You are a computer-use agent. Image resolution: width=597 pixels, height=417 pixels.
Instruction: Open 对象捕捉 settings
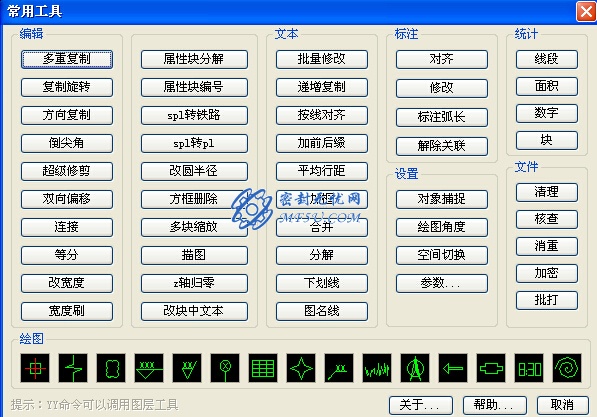tap(442, 199)
